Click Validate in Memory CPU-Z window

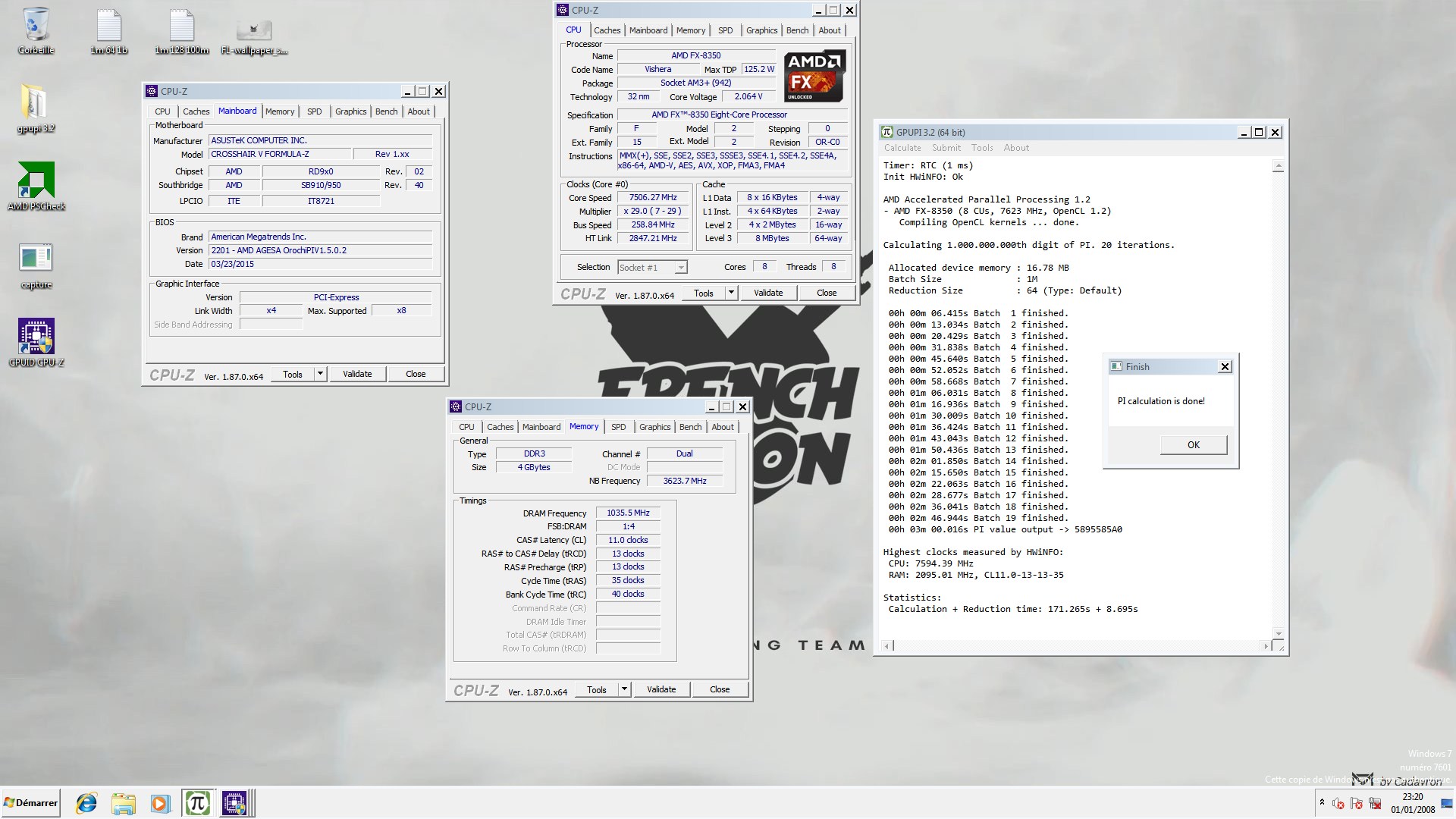(661, 689)
